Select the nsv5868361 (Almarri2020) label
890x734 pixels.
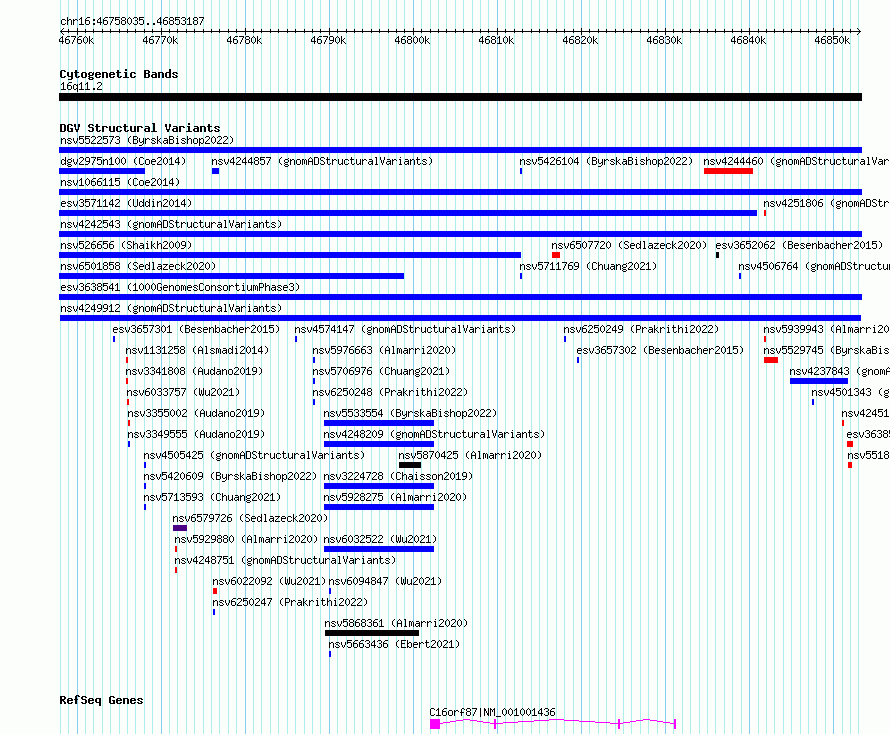pyautogui.click(x=396, y=623)
